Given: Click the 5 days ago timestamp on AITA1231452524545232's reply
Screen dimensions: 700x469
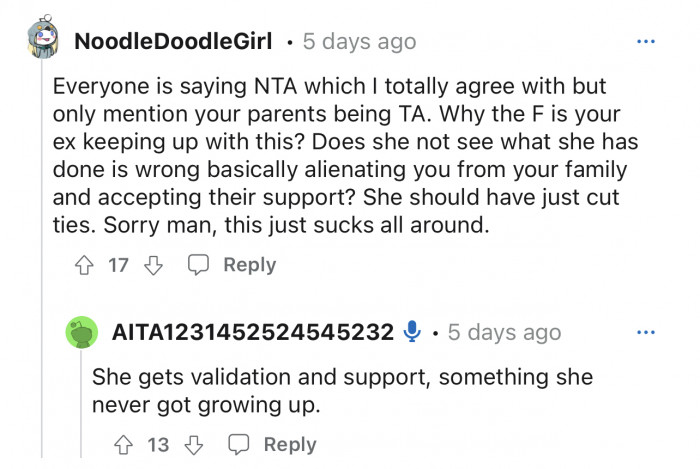Looking at the screenshot, I should tap(504, 332).
